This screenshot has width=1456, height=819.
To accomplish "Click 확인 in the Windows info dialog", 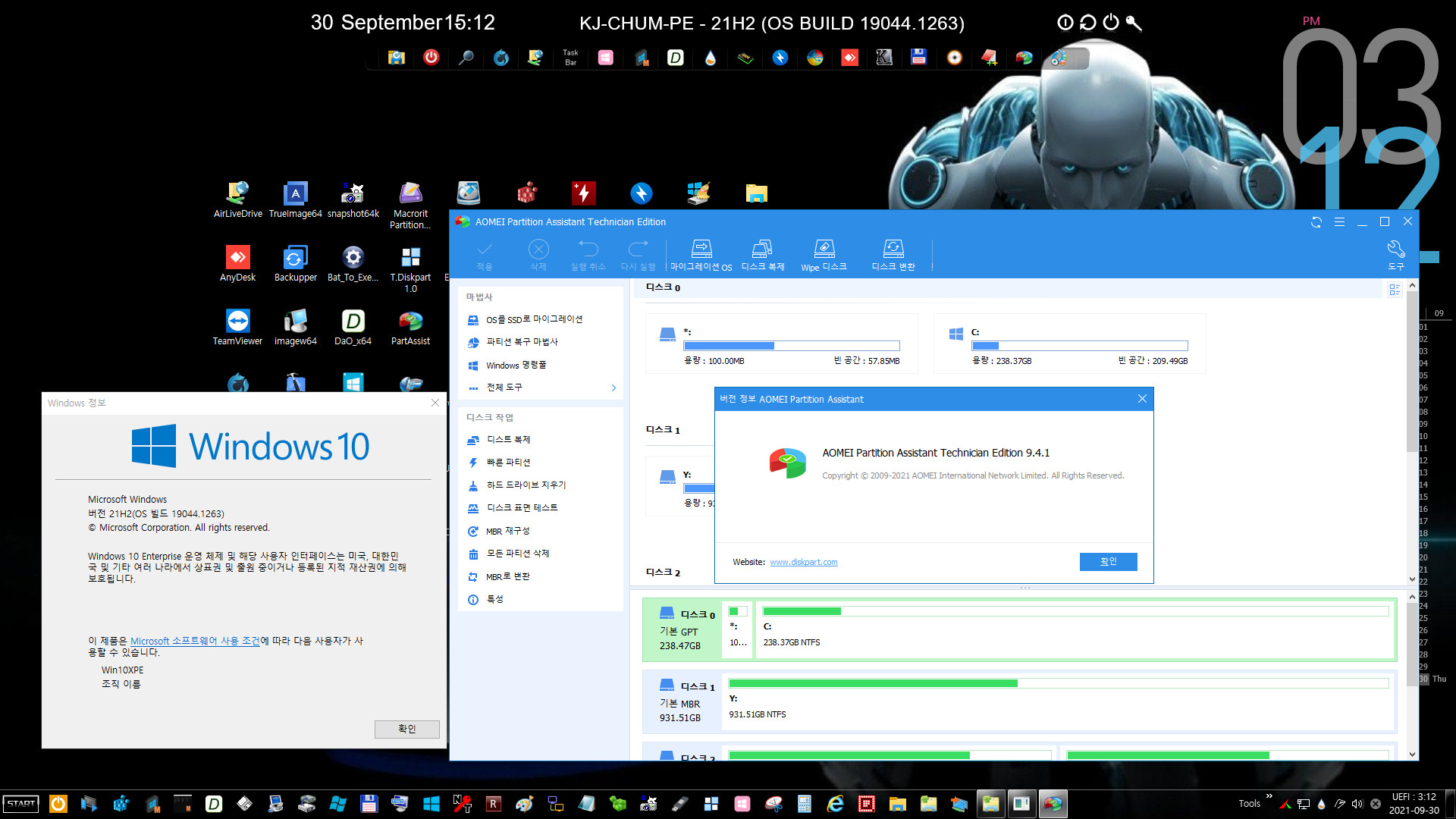I will coord(407,728).
